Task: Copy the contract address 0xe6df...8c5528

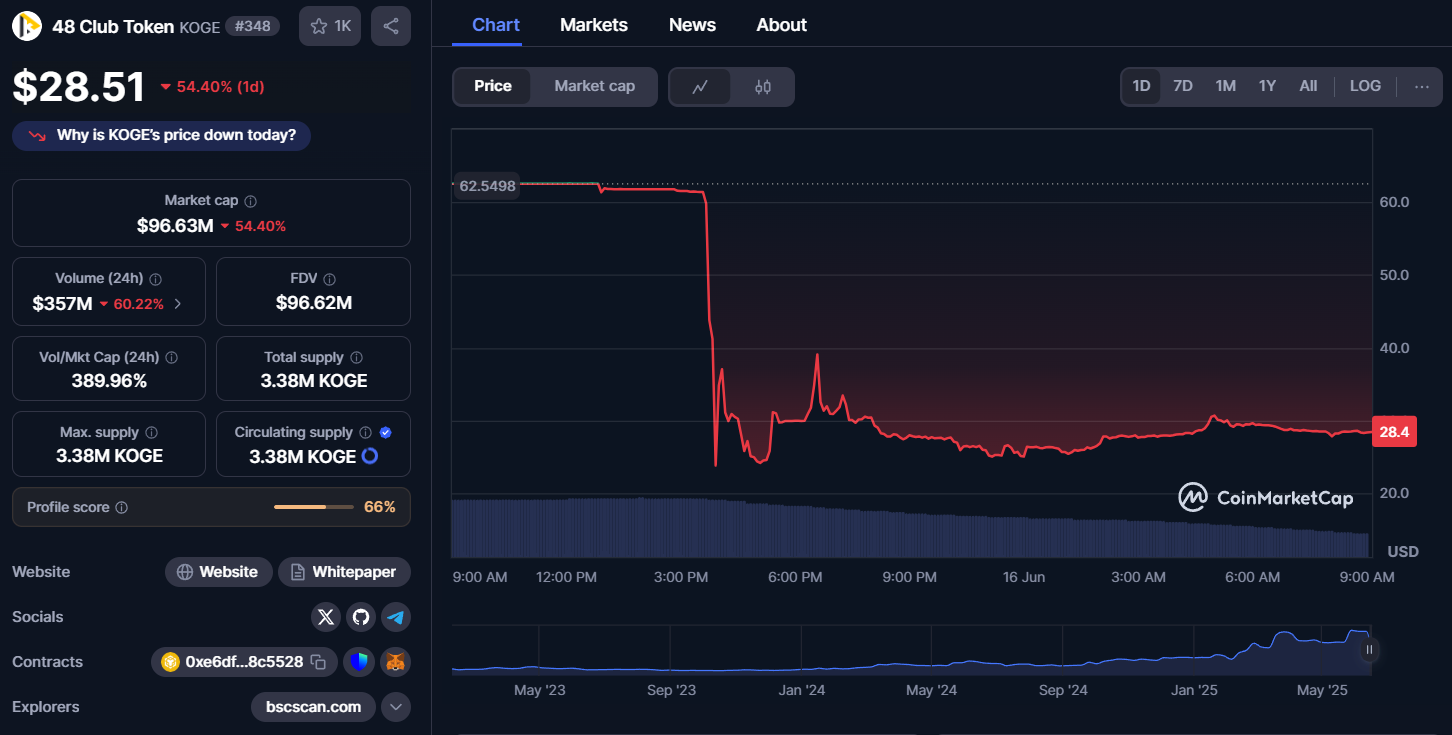Action: [x=318, y=662]
